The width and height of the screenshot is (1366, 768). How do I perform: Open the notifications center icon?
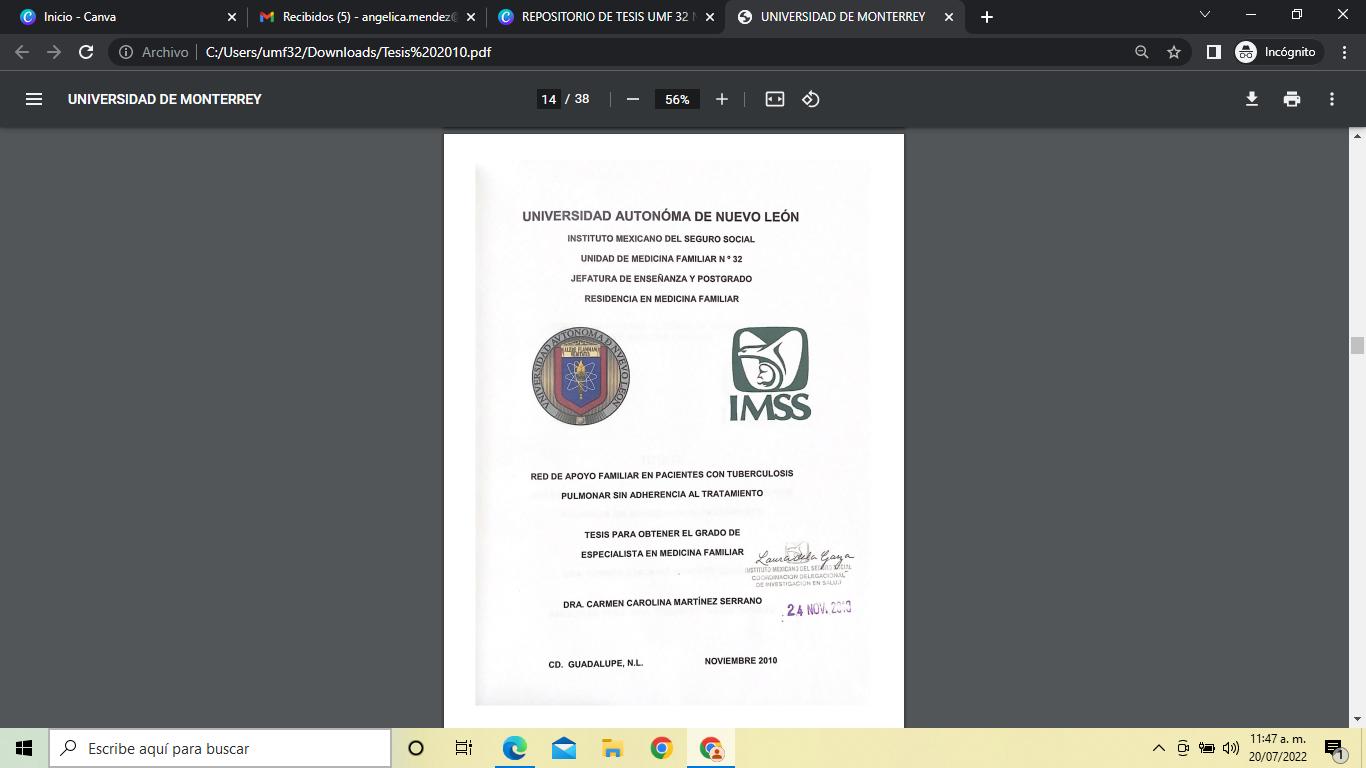pyautogui.click(x=1333, y=748)
